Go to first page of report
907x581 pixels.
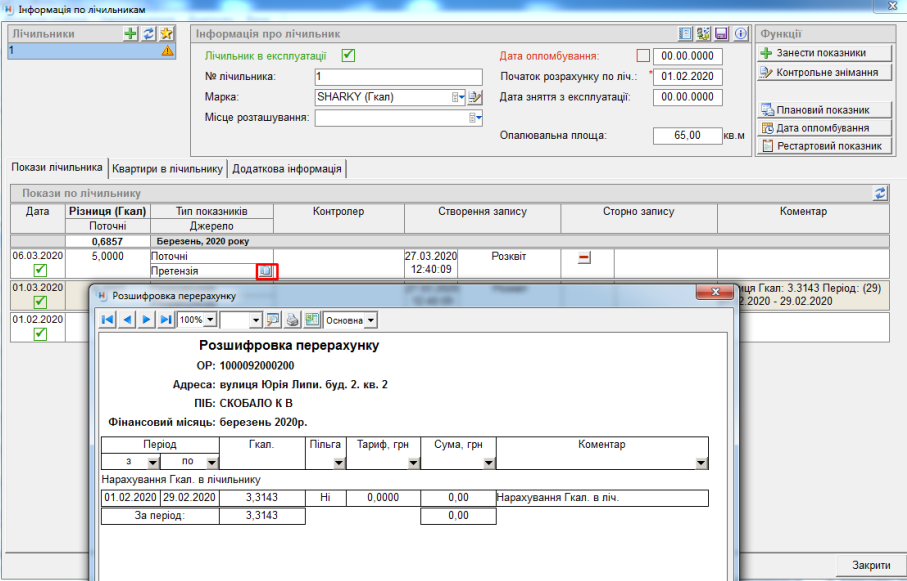108,320
